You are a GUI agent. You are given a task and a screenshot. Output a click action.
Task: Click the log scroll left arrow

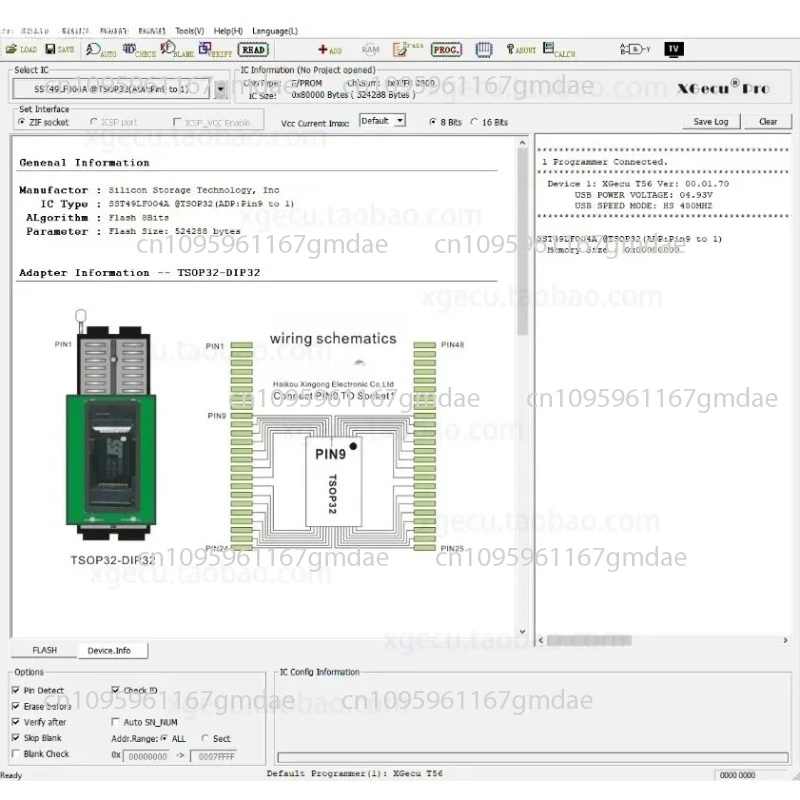click(541, 640)
